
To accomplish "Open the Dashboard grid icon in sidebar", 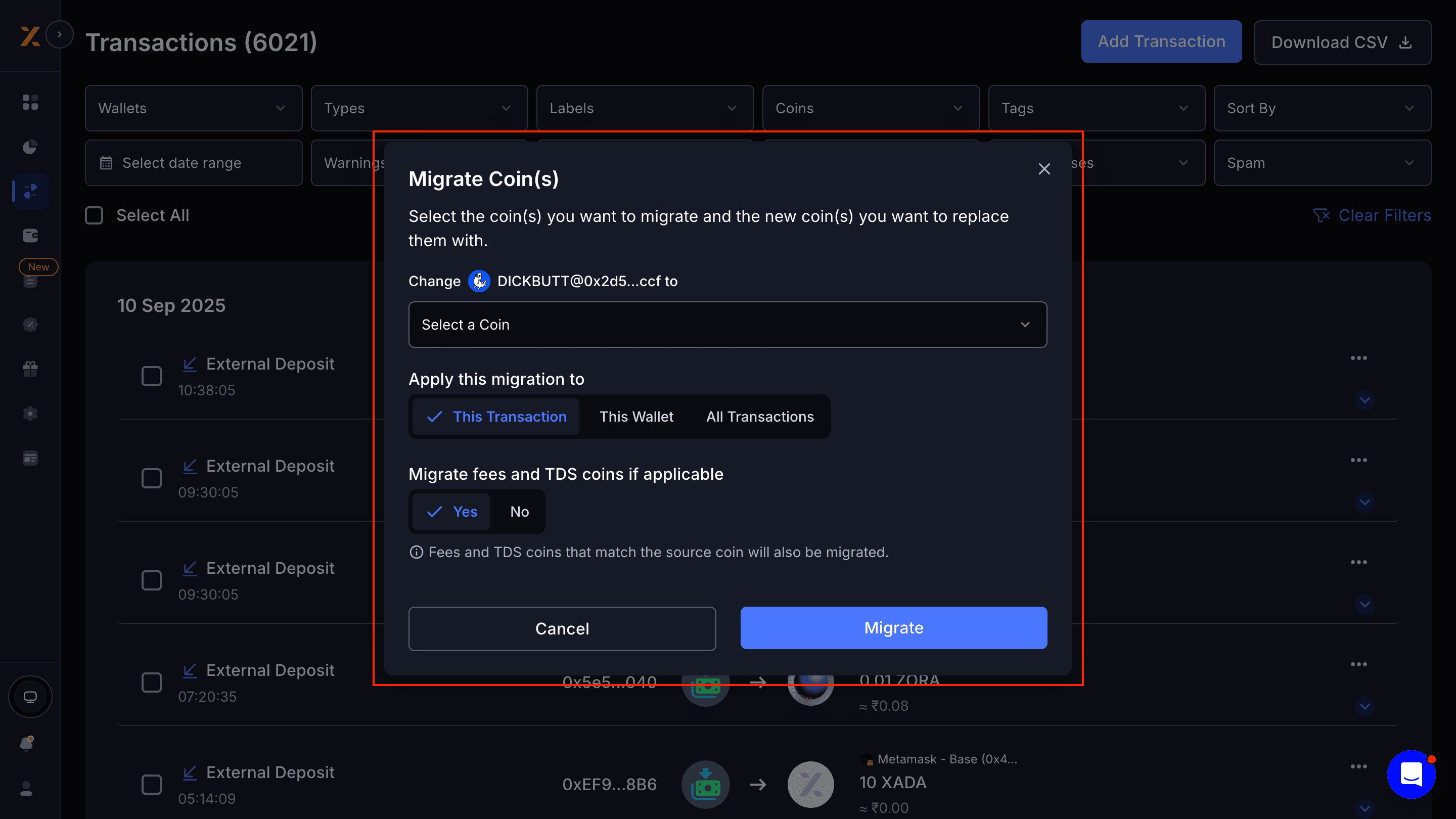I will pos(29,102).
